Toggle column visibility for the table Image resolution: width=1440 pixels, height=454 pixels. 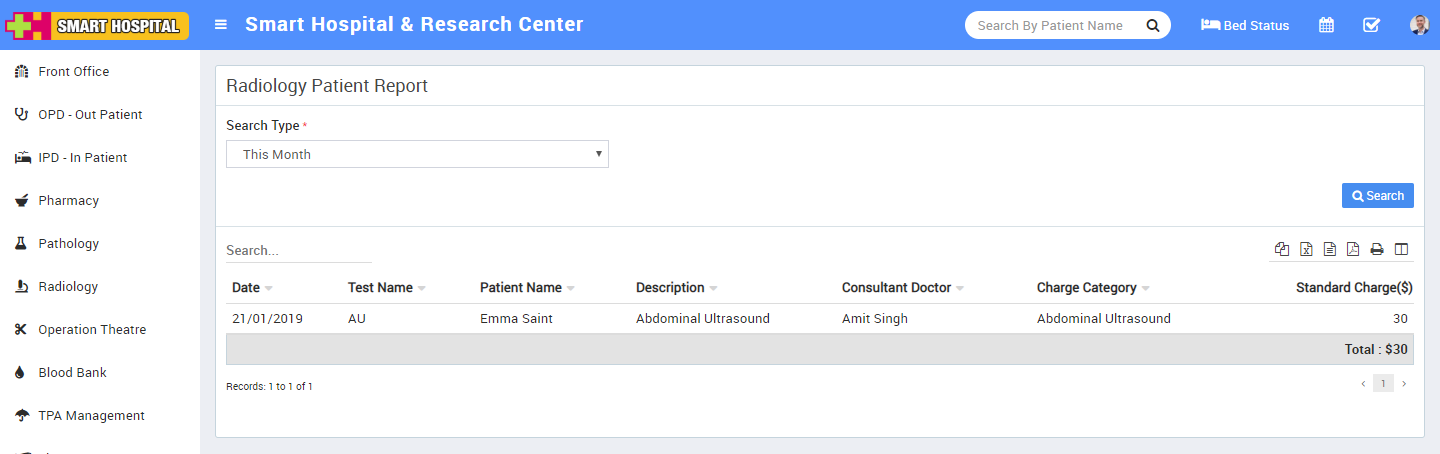1401,249
